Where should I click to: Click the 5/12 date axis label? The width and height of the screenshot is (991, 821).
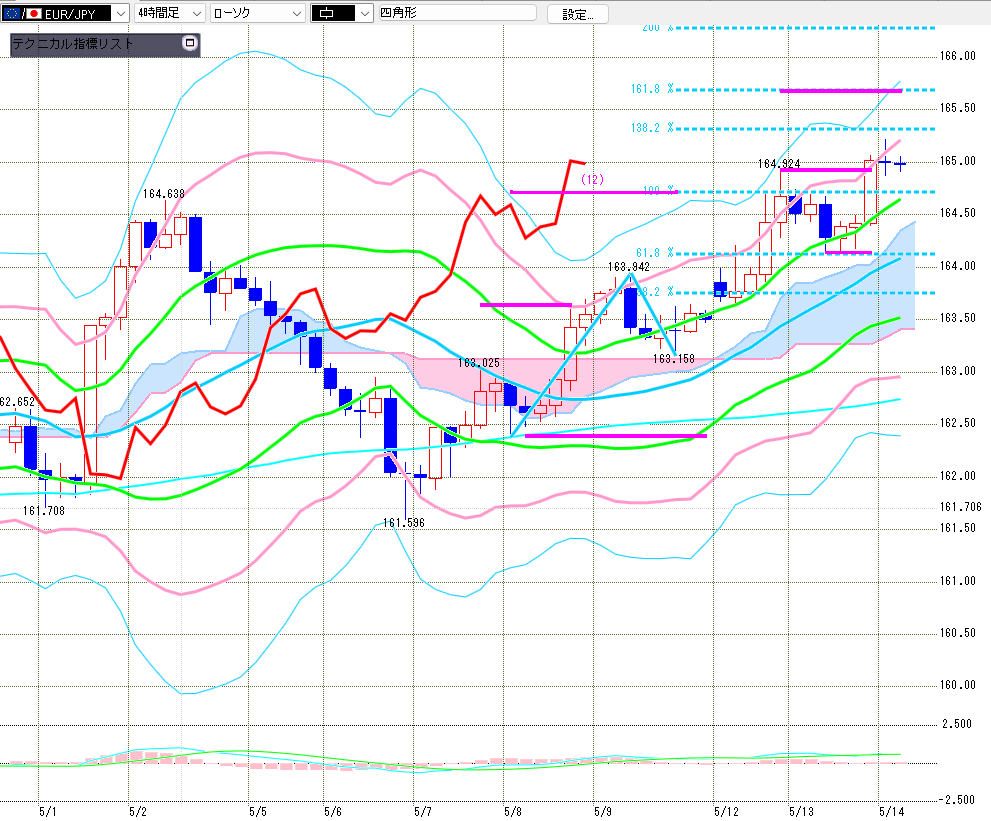coord(726,812)
